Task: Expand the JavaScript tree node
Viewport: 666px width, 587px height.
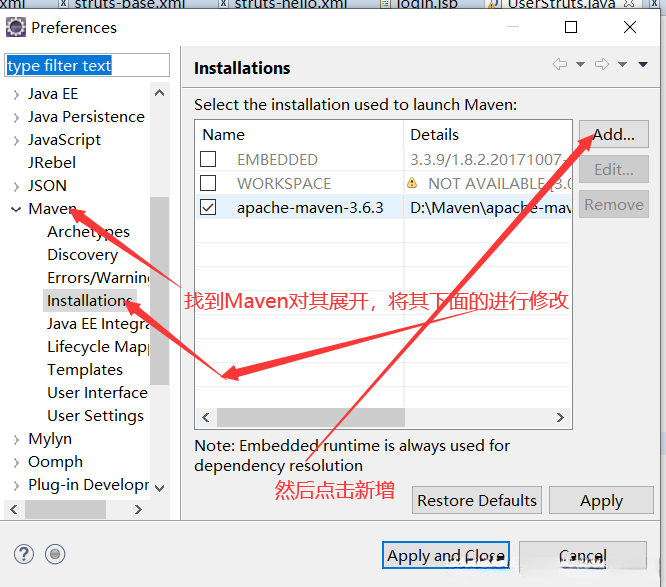Action: point(16,140)
